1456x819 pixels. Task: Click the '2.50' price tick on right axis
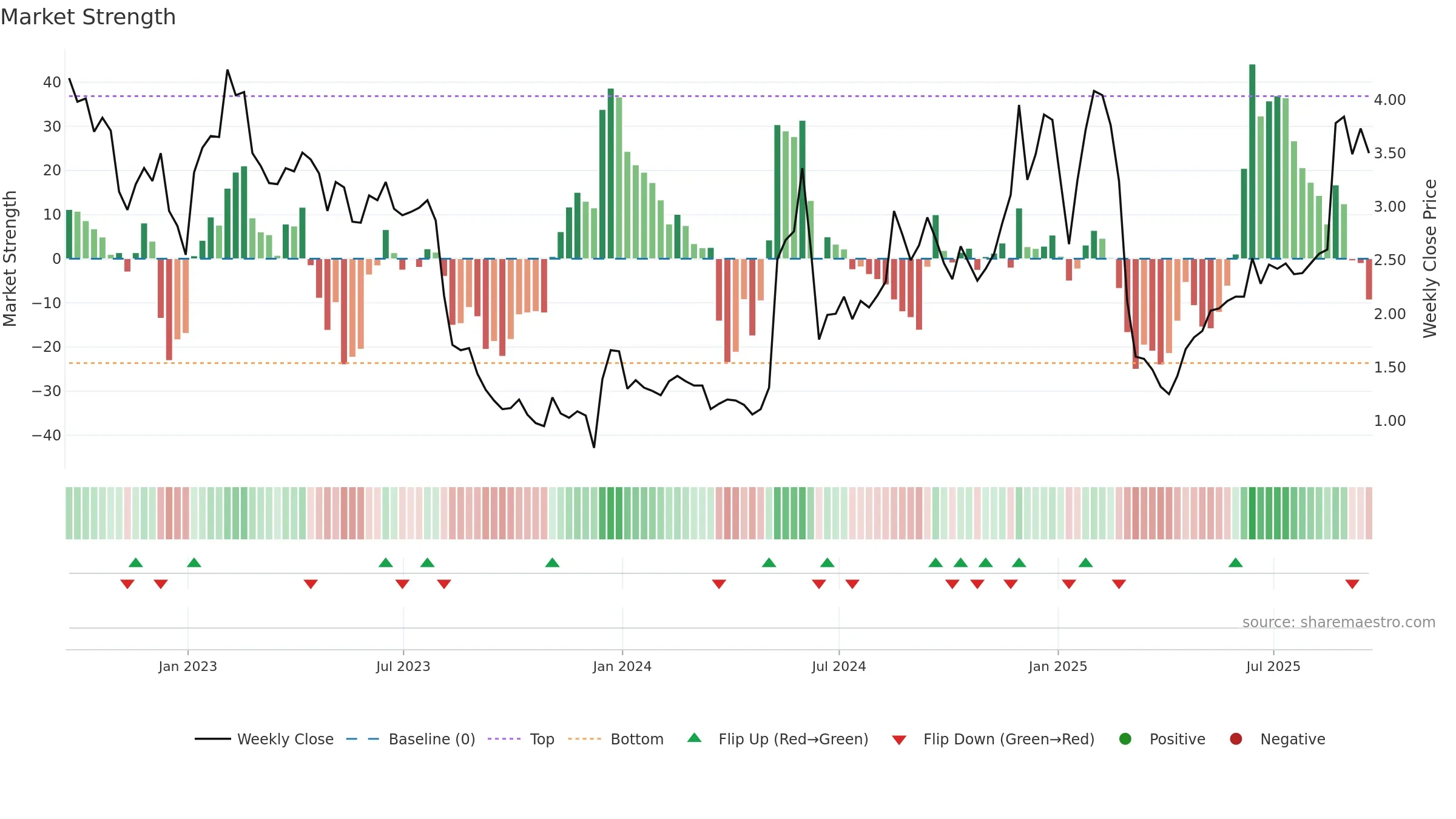pyautogui.click(x=1390, y=260)
